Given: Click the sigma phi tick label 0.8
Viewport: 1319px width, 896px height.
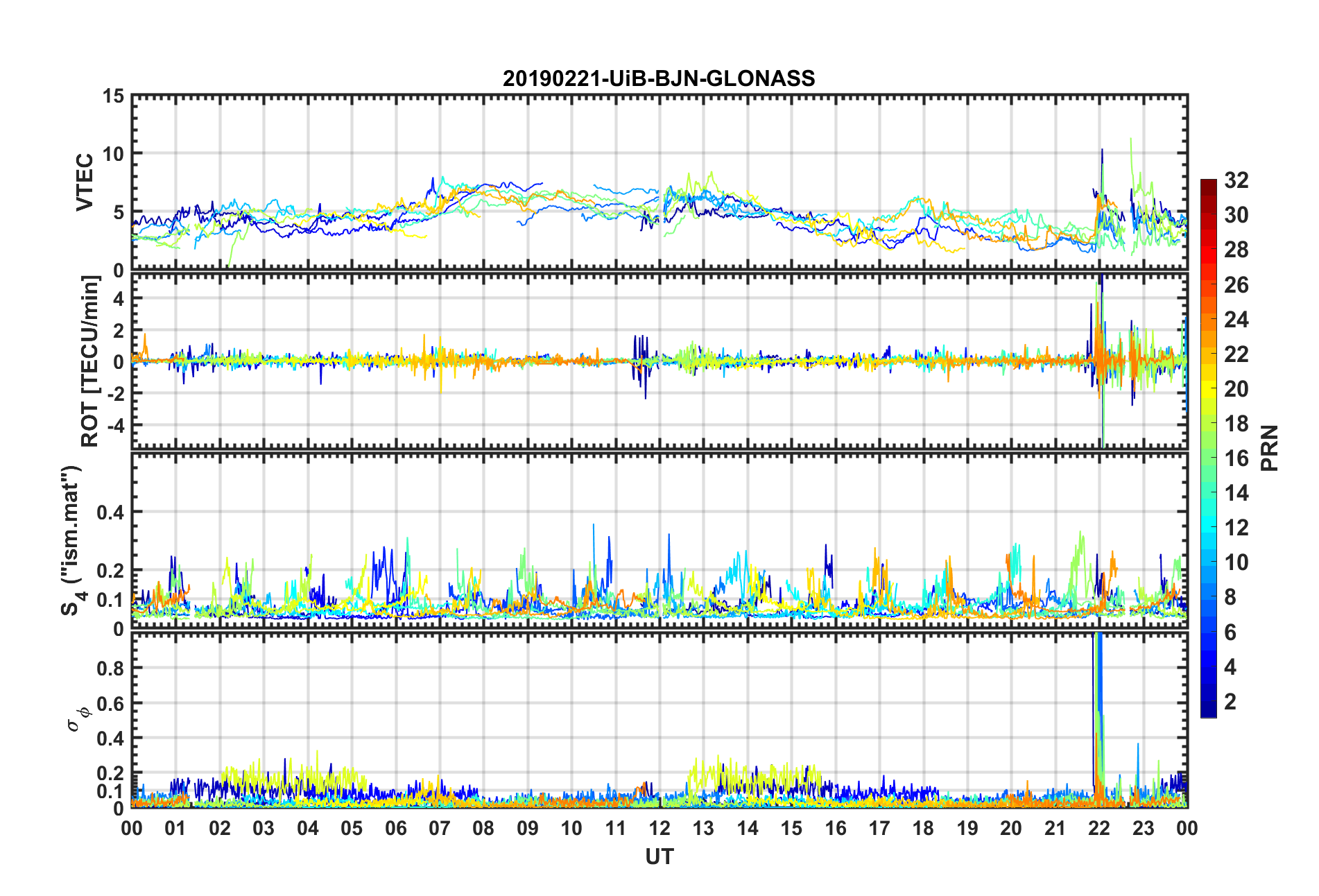Looking at the screenshot, I should click(110, 669).
